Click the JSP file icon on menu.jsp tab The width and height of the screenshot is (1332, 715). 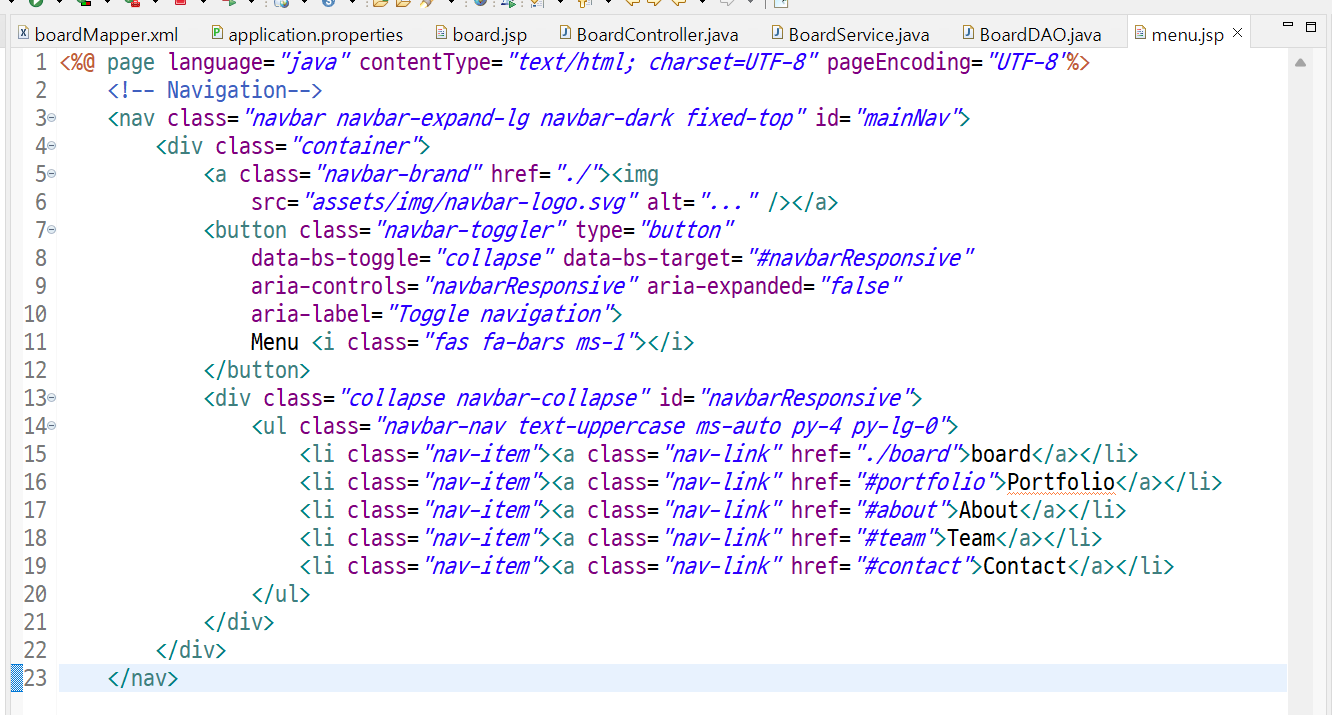tap(1141, 34)
